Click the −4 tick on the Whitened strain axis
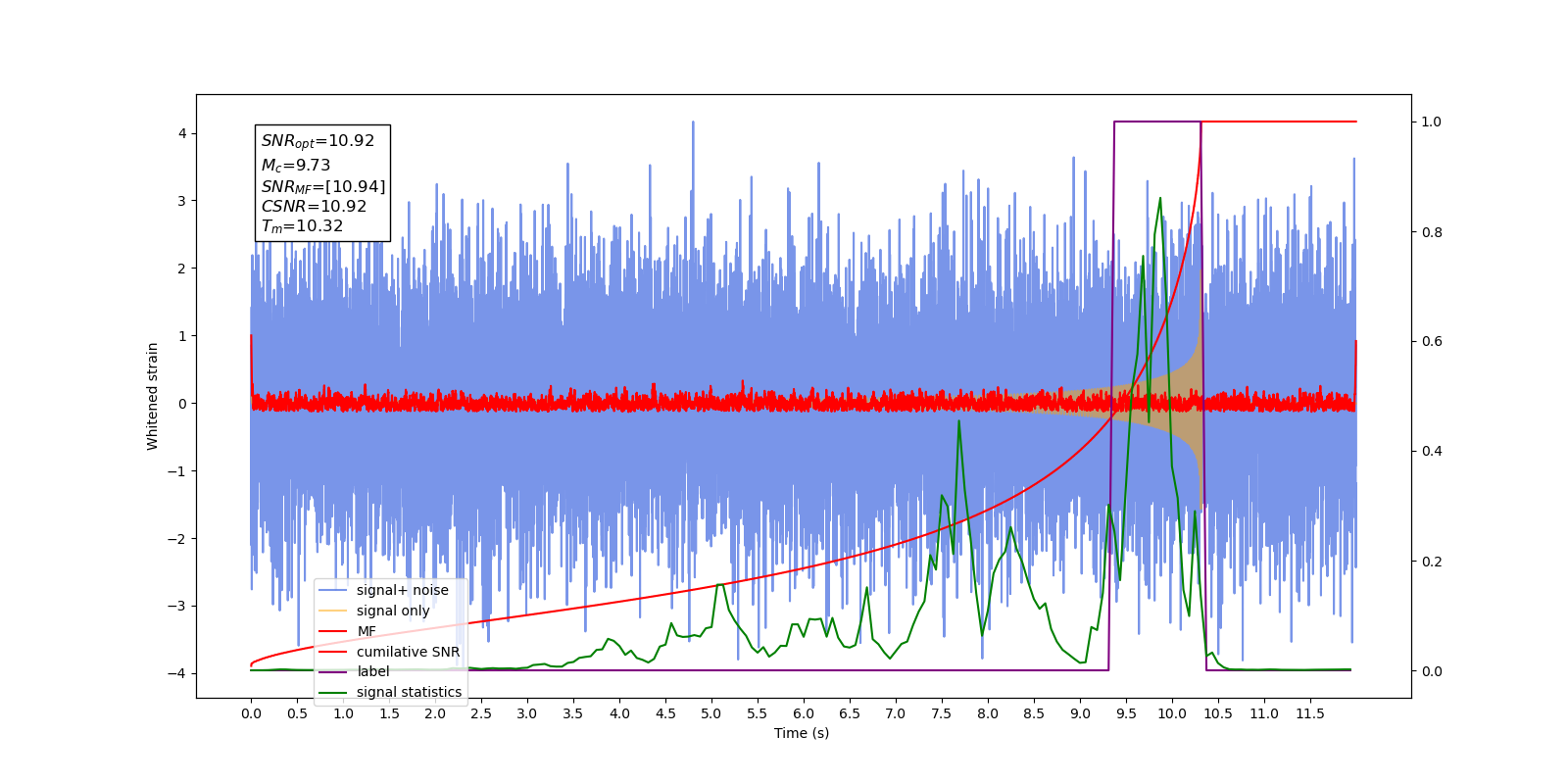 click(x=177, y=673)
